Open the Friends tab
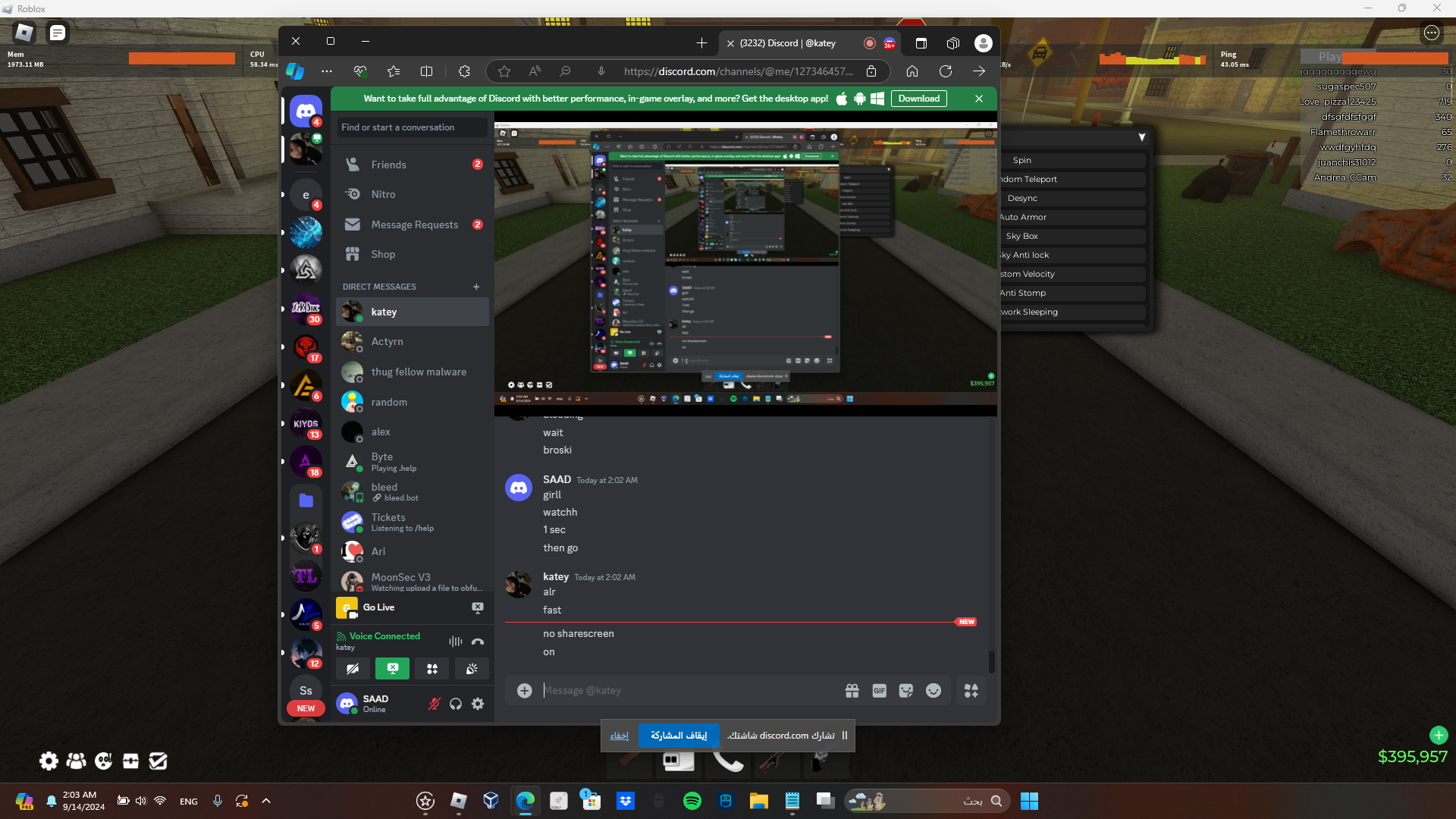Screen dimensions: 1456x819 click(x=413, y=165)
